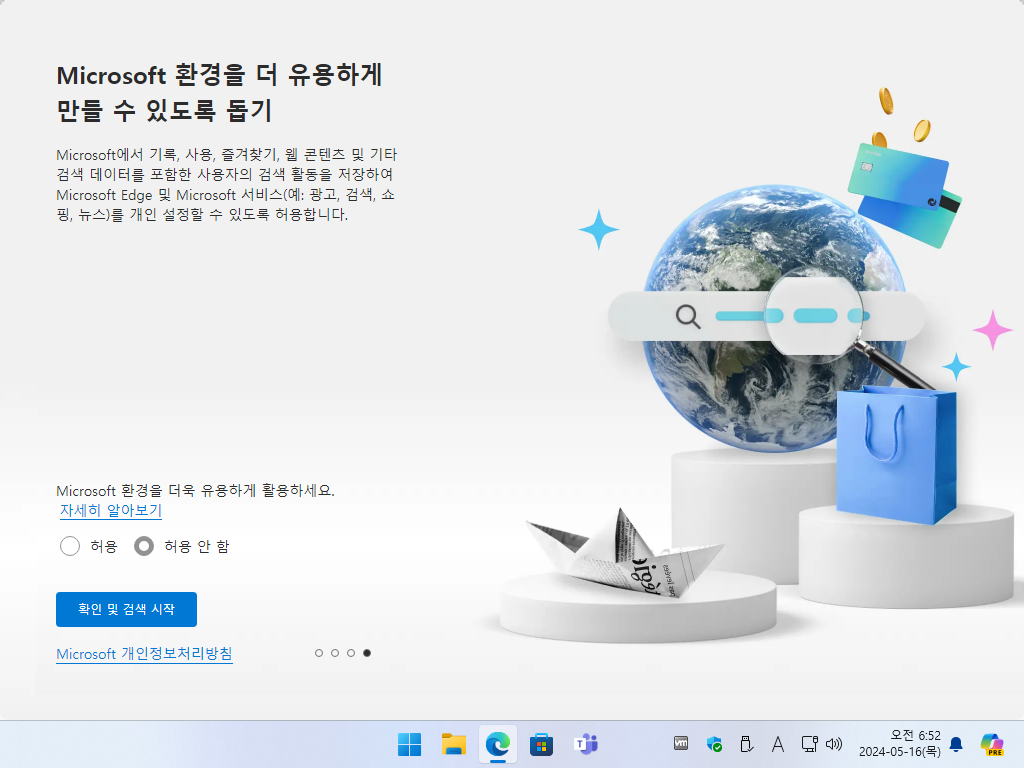Go to the third page indicator dot
1024x768 pixels.
click(351, 653)
